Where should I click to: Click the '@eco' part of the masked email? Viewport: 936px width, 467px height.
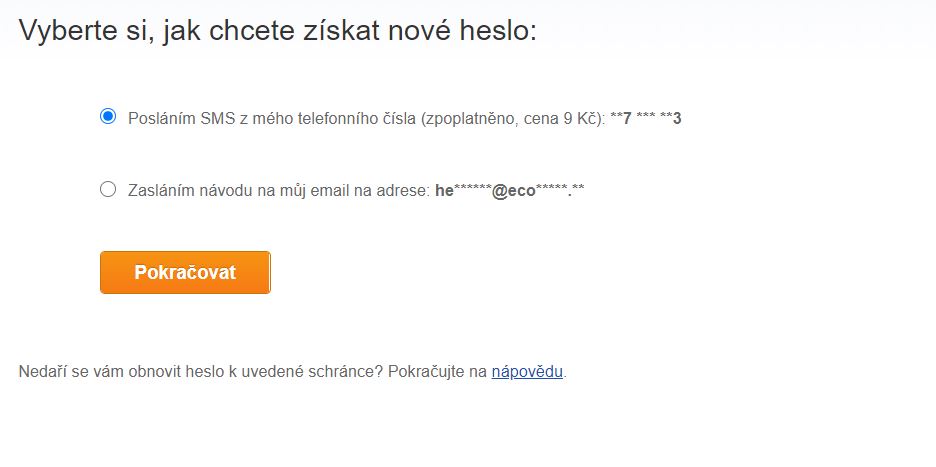pyautogui.click(x=513, y=191)
